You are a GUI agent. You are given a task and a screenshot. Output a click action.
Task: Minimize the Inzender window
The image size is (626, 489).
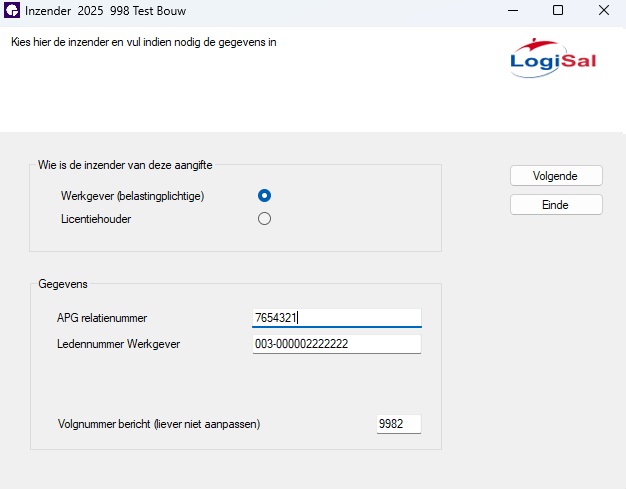[x=513, y=10]
